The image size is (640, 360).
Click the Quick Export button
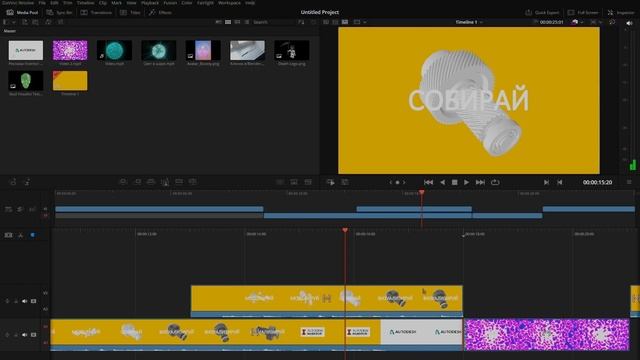click(542, 13)
